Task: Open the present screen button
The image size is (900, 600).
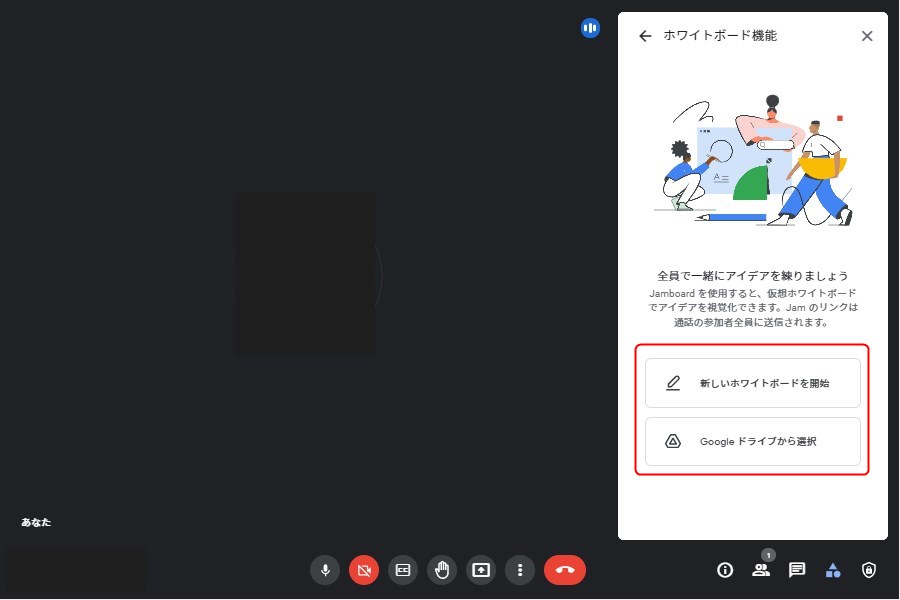Action: [x=481, y=570]
